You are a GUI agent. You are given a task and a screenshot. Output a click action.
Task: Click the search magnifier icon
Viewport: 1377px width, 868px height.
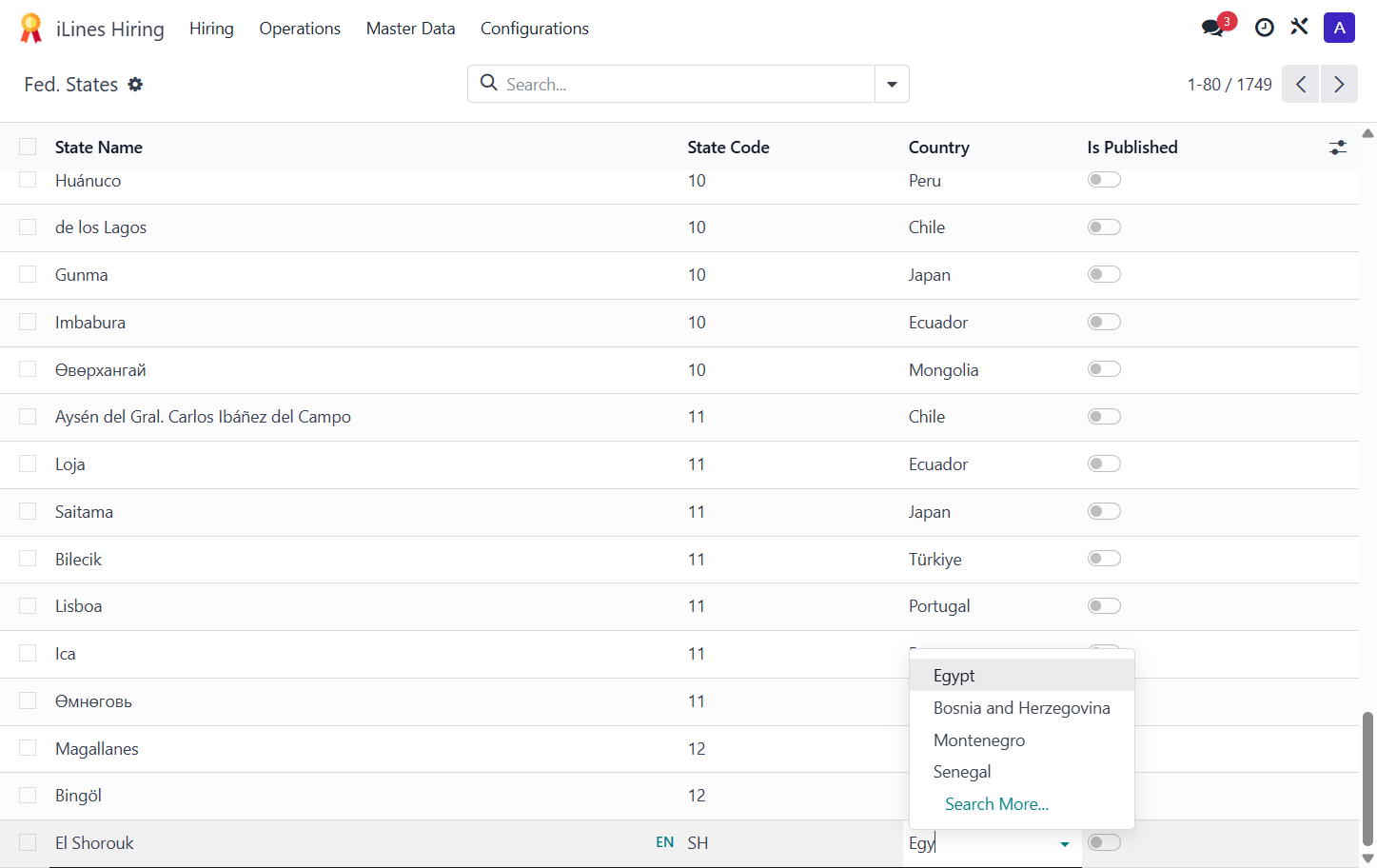(x=489, y=83)
